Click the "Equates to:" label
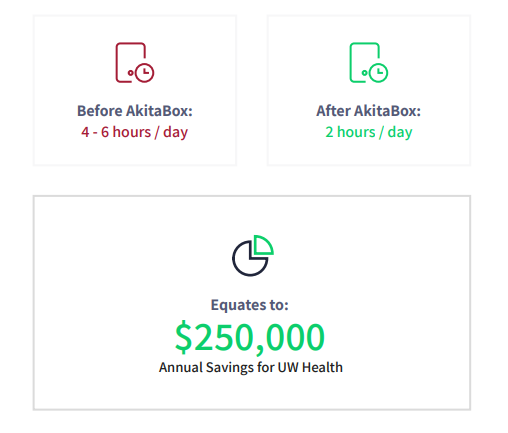508x433 pixels. pyautogui.click(x=249, y=305)
